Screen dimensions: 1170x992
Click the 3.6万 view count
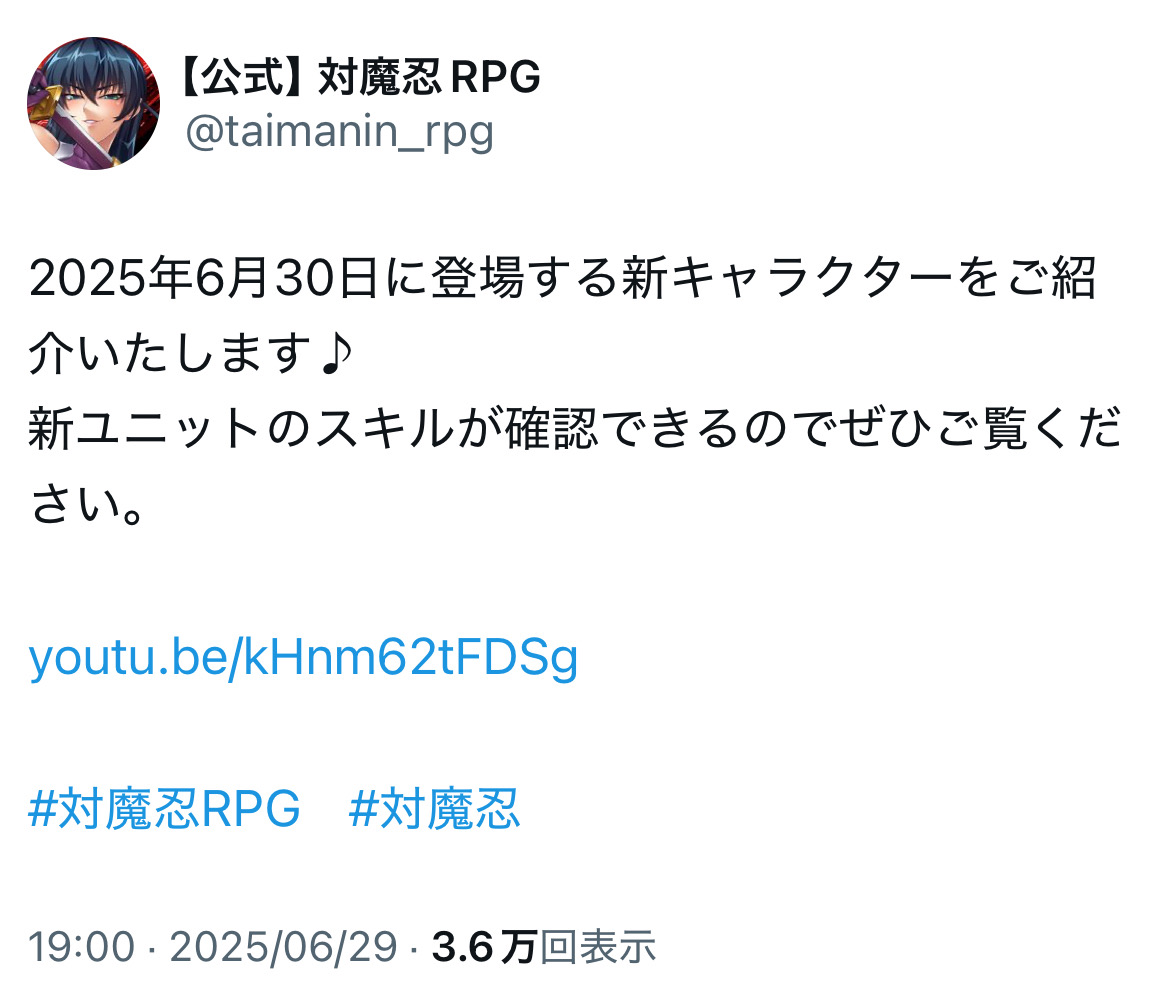click(485, 946)
